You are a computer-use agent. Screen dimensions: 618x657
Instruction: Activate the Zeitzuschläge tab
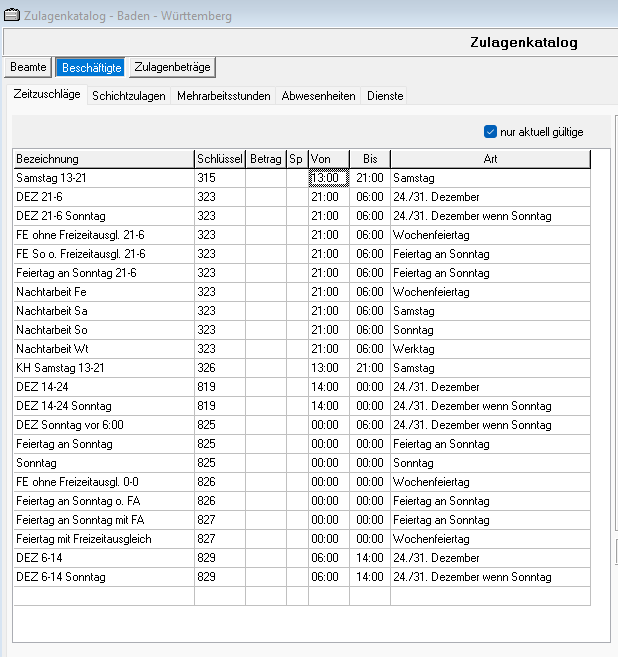(46, 95)
